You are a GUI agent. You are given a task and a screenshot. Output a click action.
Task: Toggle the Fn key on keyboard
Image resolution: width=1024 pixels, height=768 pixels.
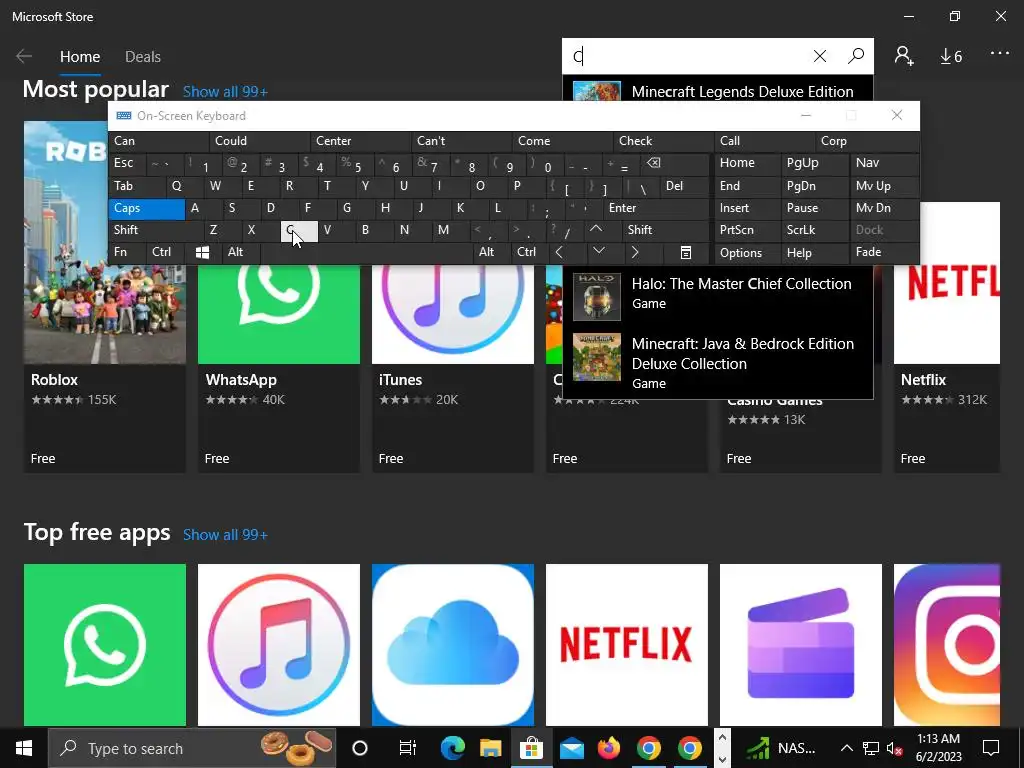click(127, 252)
